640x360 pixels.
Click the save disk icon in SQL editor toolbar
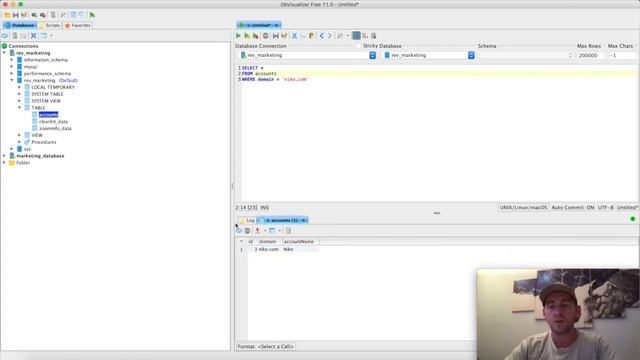[x=276, y=36]
